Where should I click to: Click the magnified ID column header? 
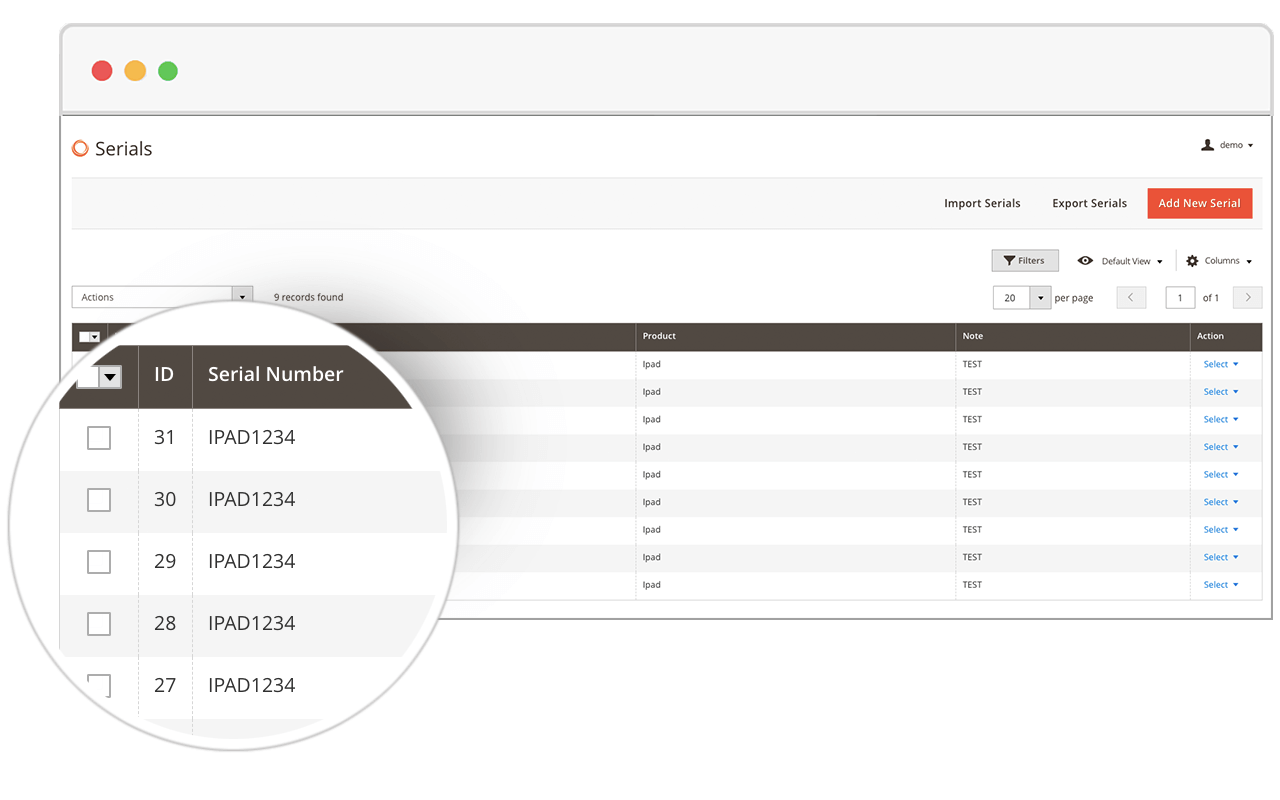(x=164, y=374)
